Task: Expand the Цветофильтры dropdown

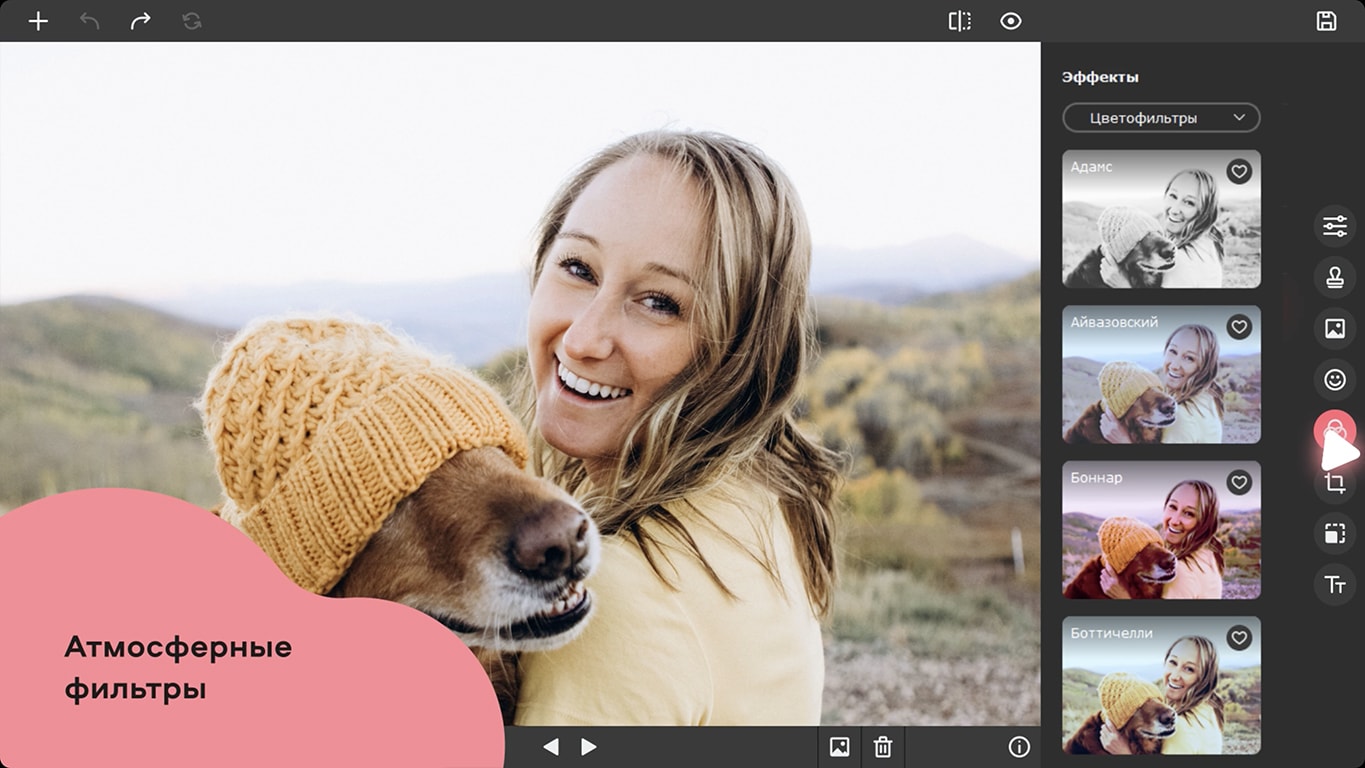Action: pos(1160,118)
